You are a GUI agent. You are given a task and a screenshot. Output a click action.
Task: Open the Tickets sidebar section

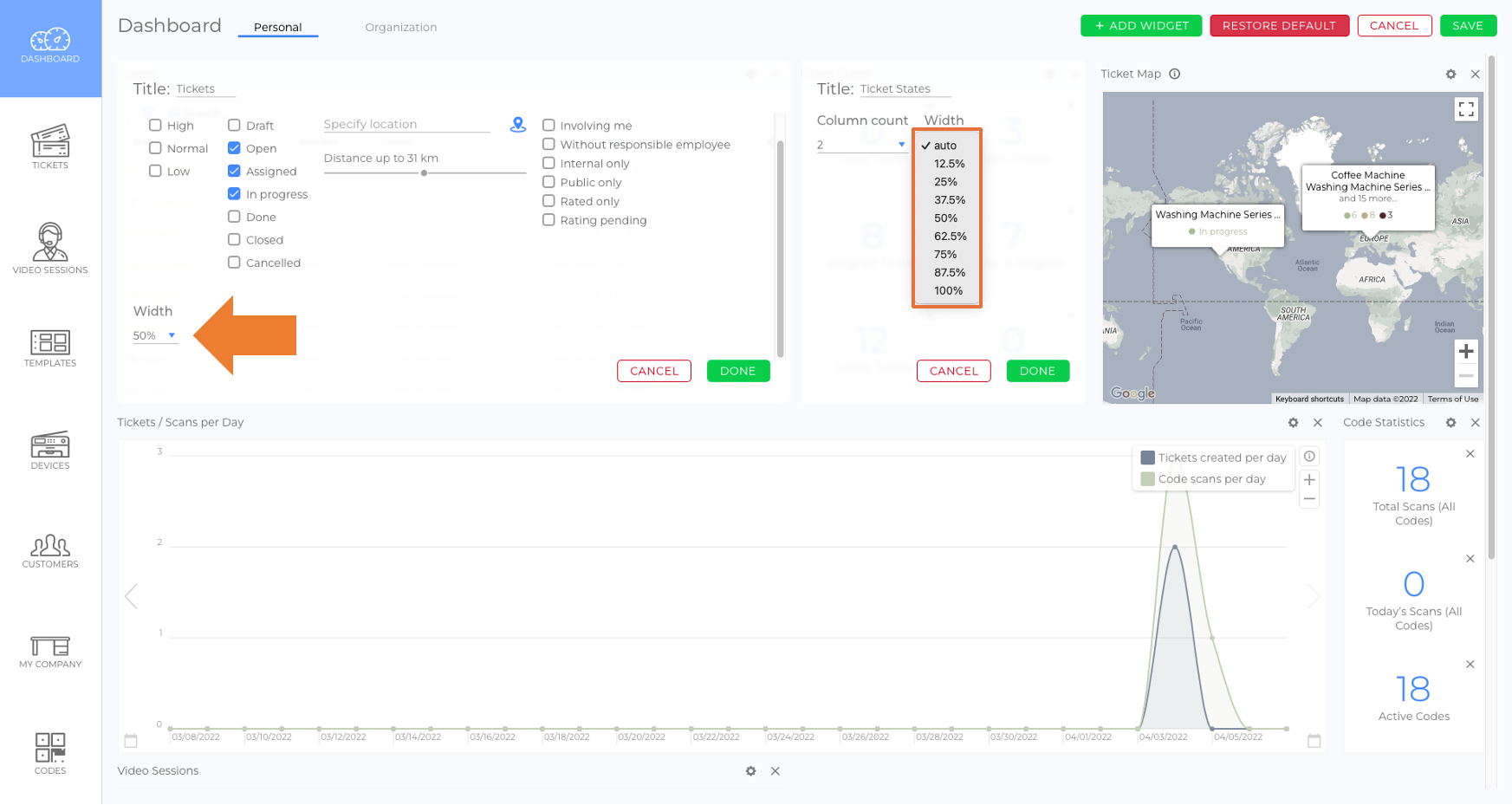point(50,146)
